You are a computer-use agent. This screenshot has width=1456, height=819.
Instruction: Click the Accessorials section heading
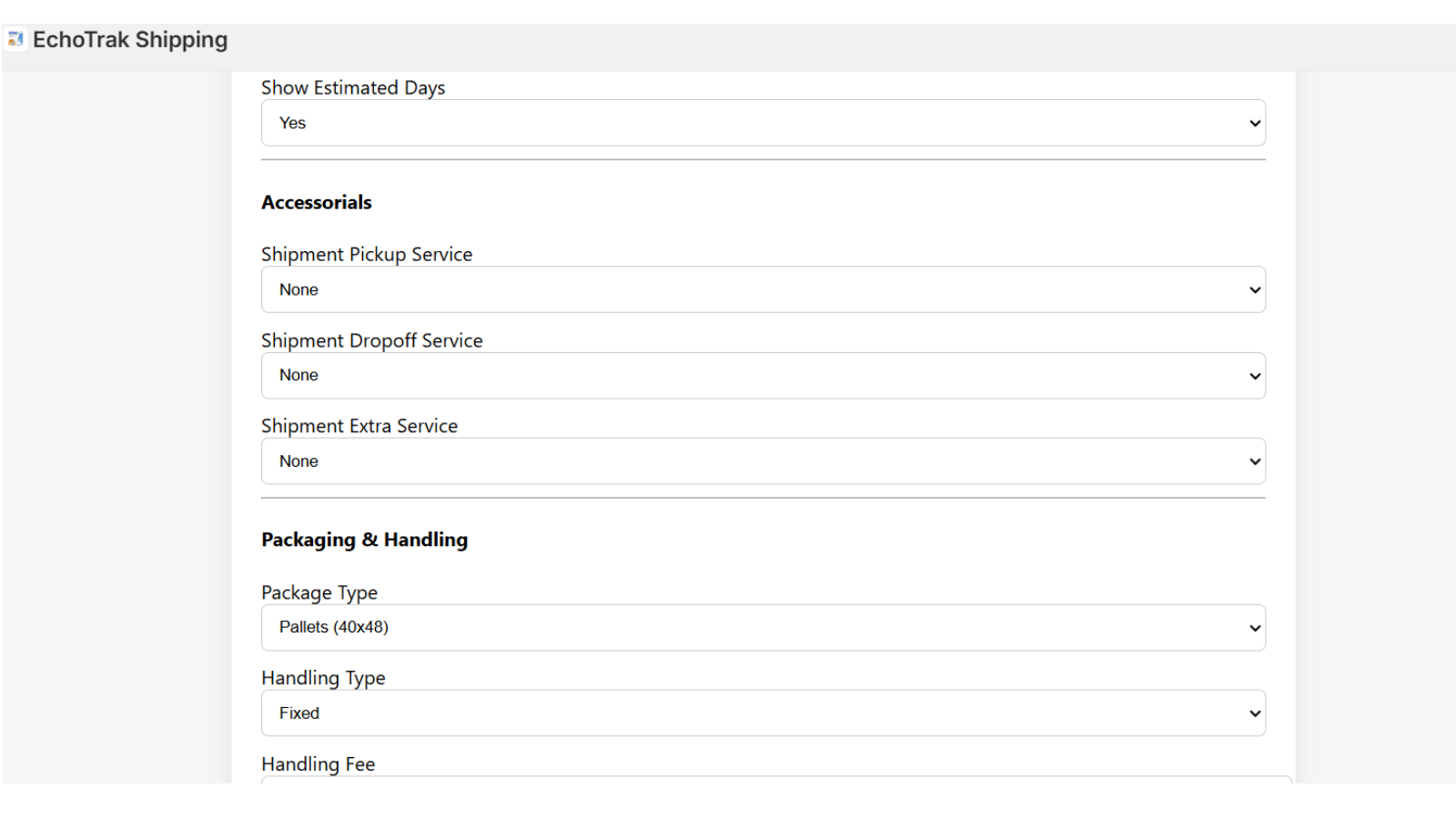point(316,202)
